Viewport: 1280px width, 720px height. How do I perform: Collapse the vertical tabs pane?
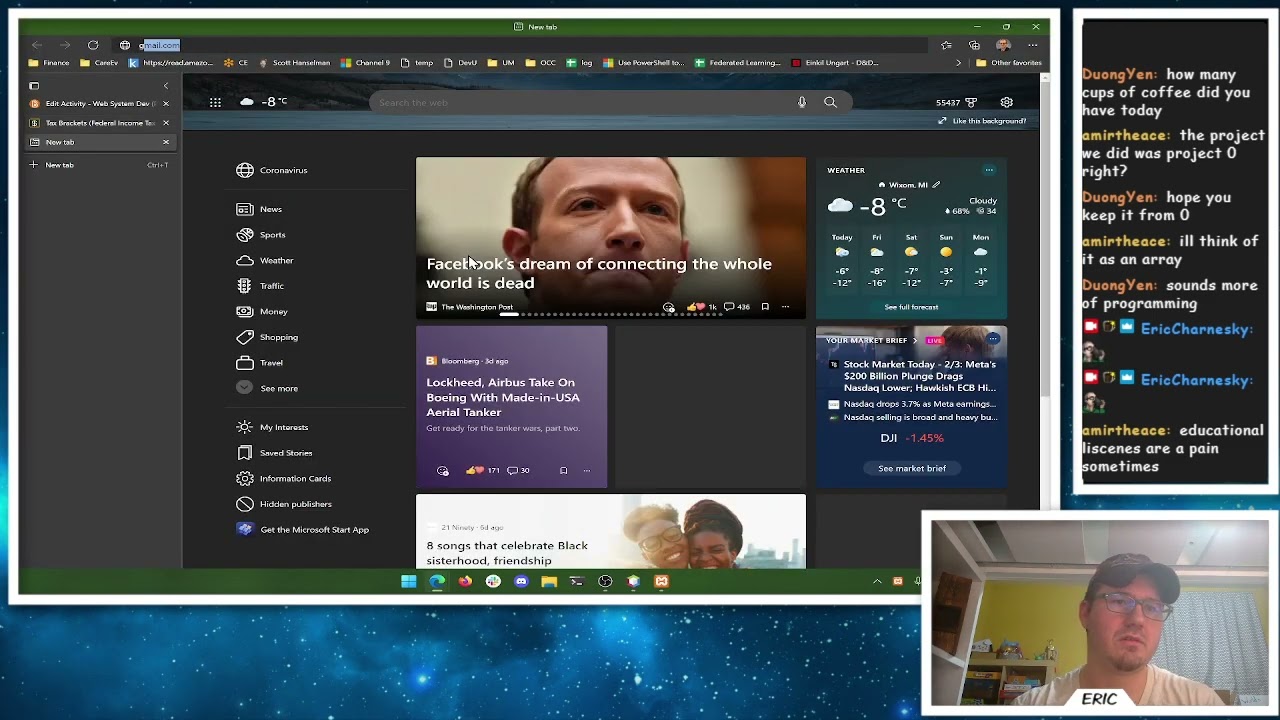pos(166,86)
